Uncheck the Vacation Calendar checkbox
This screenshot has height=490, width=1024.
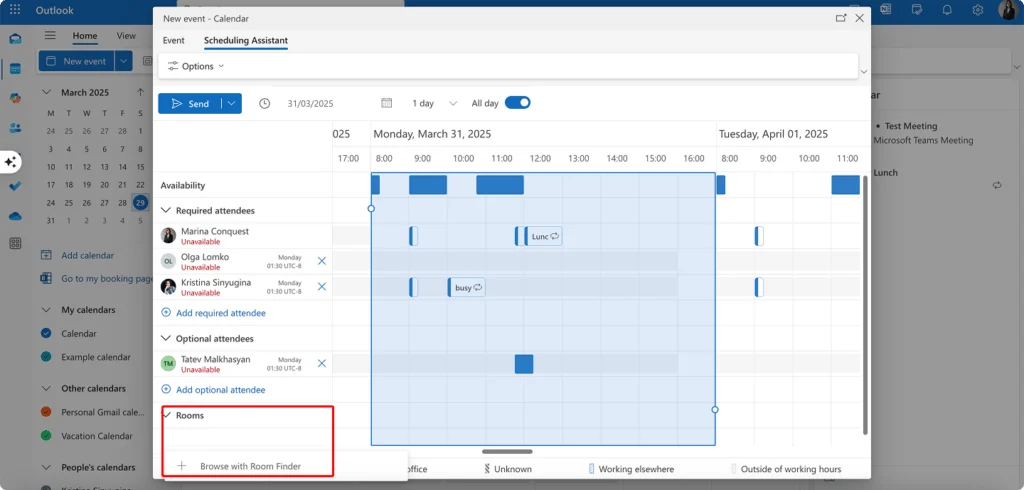click(x=46, y=436)
